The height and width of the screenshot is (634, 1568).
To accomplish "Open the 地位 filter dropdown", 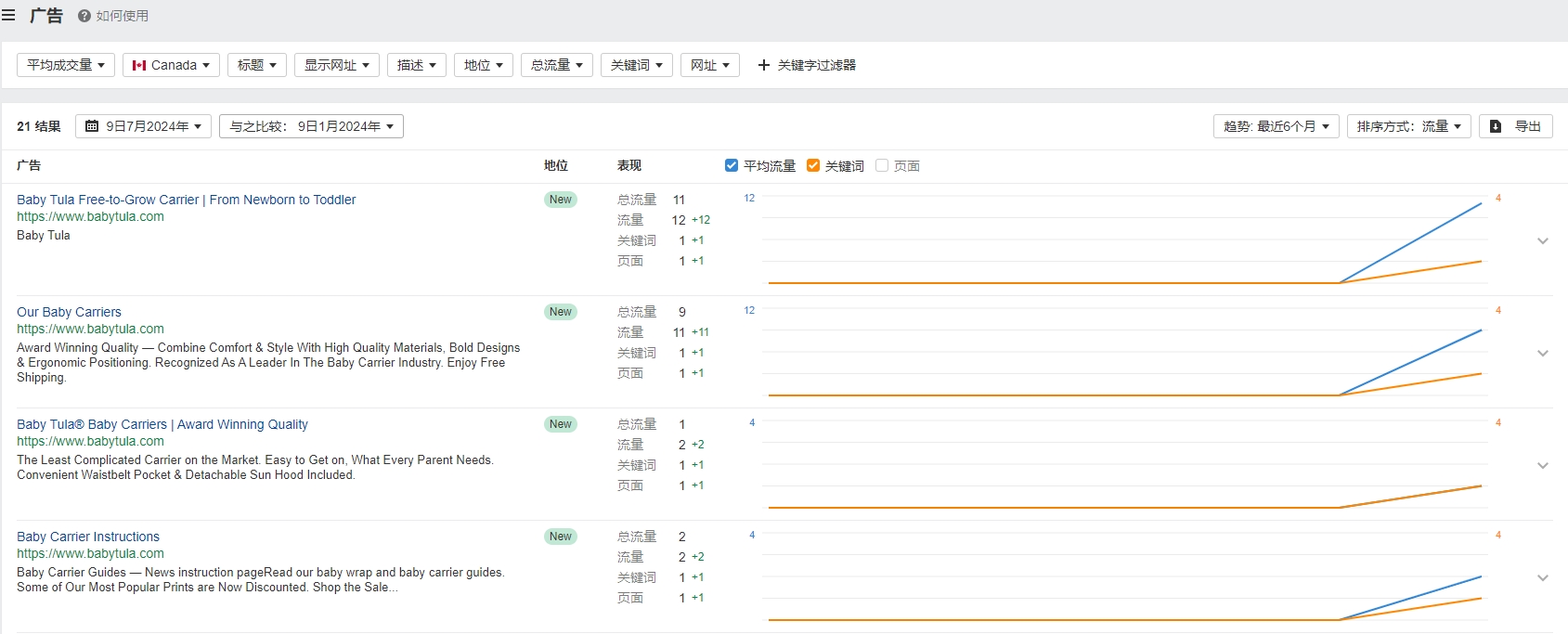I will pyautogui.click(x=484, y=65).
